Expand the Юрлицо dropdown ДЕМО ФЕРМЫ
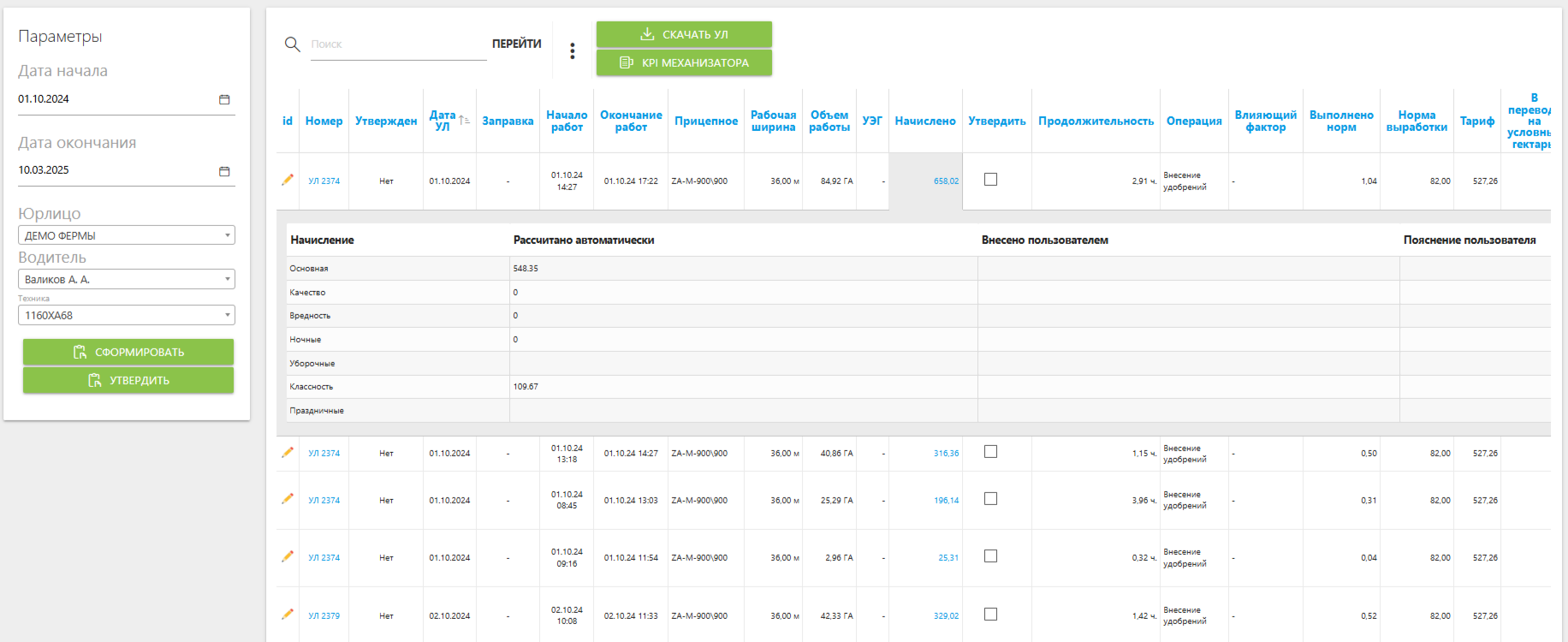Viewport: 1568px width, 642px height. [127, 235]
